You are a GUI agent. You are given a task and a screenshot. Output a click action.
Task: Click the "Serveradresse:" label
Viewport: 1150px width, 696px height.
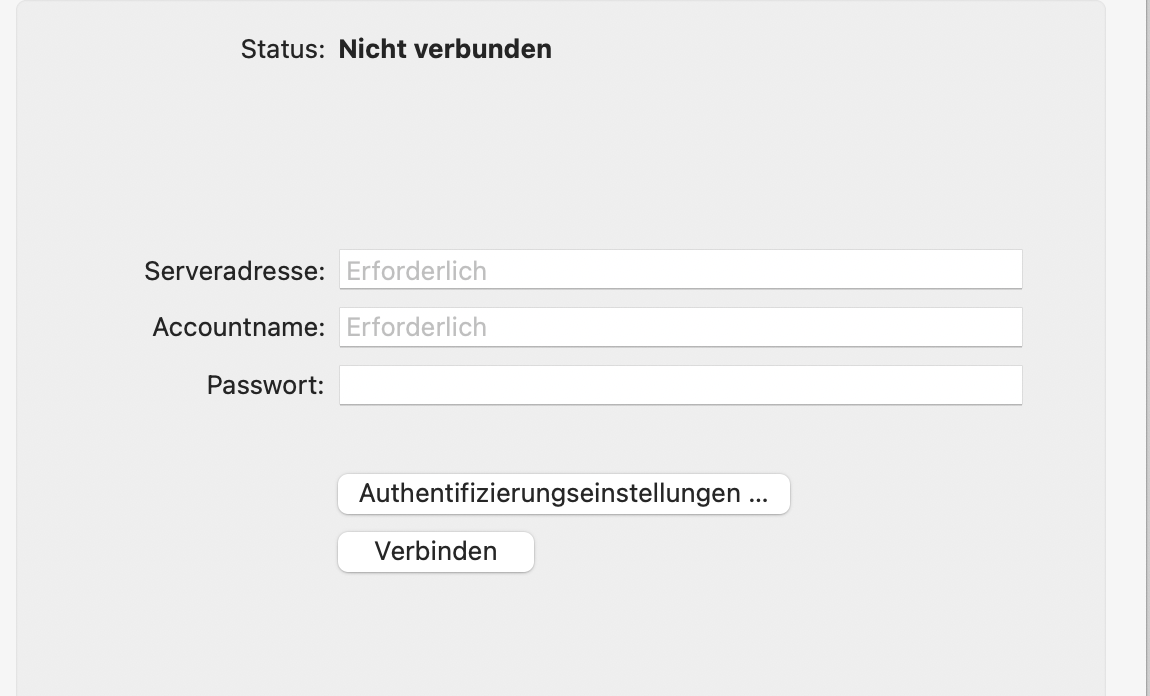[x=234, y=271]
